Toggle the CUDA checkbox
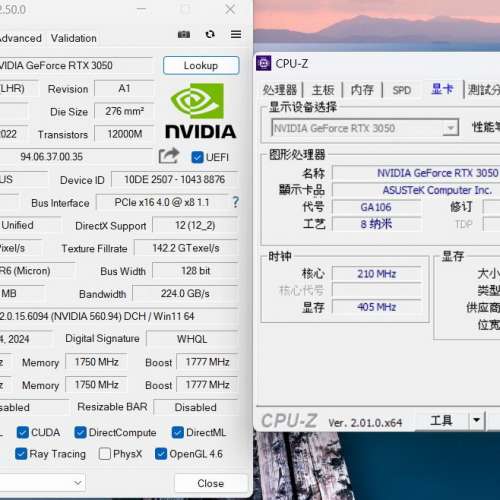Screen dimensions: 500x500 22,433
